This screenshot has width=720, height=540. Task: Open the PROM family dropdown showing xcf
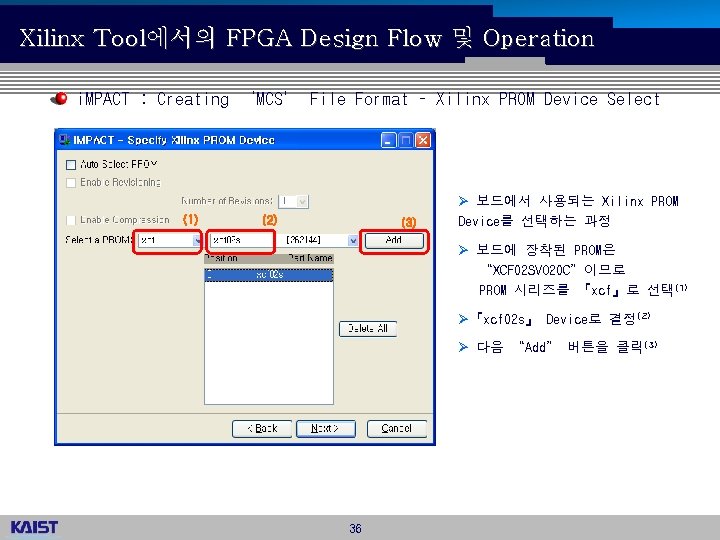point(197,240)
